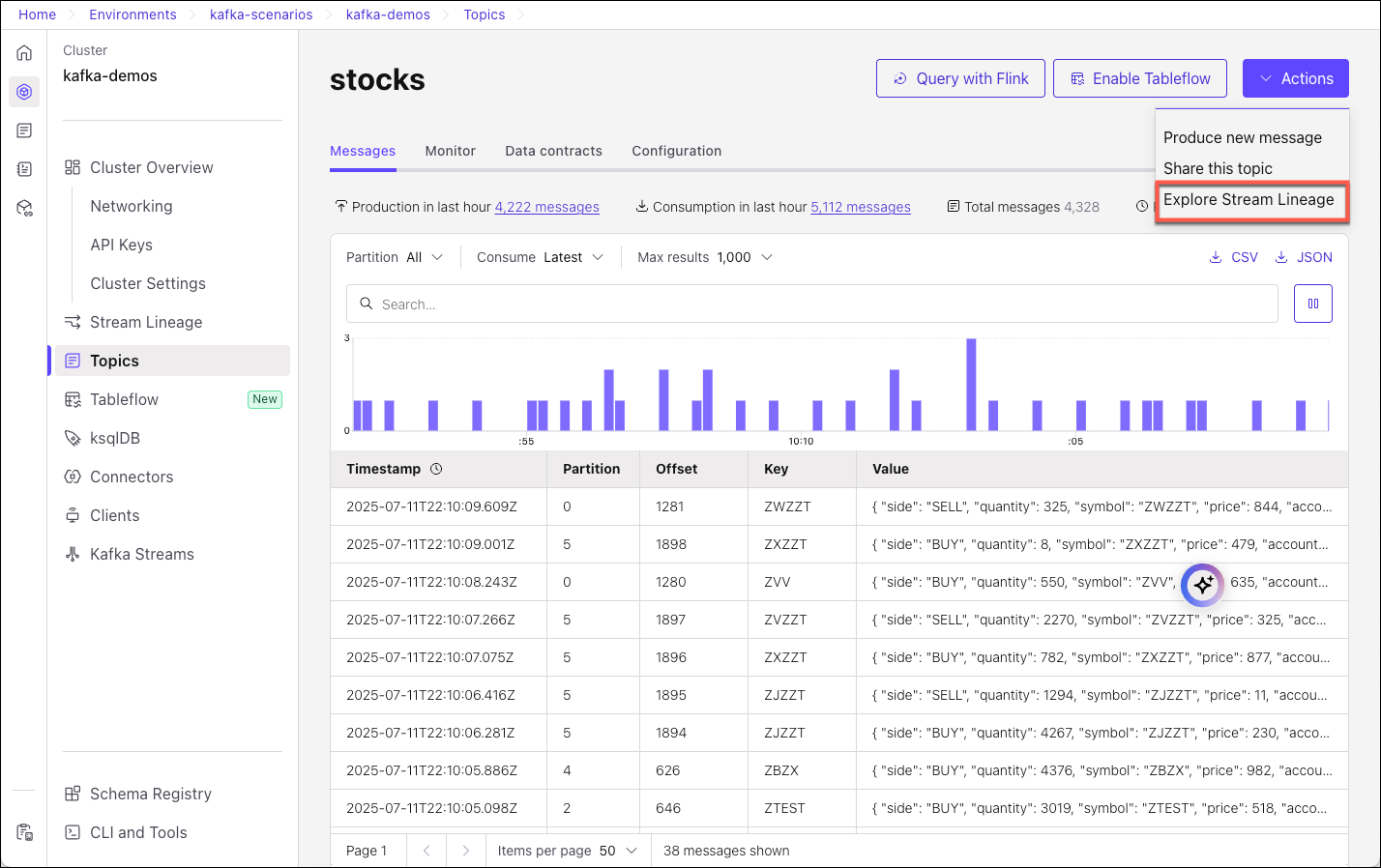Open the AI assistant sparkle button

(x=1202, y=585)
